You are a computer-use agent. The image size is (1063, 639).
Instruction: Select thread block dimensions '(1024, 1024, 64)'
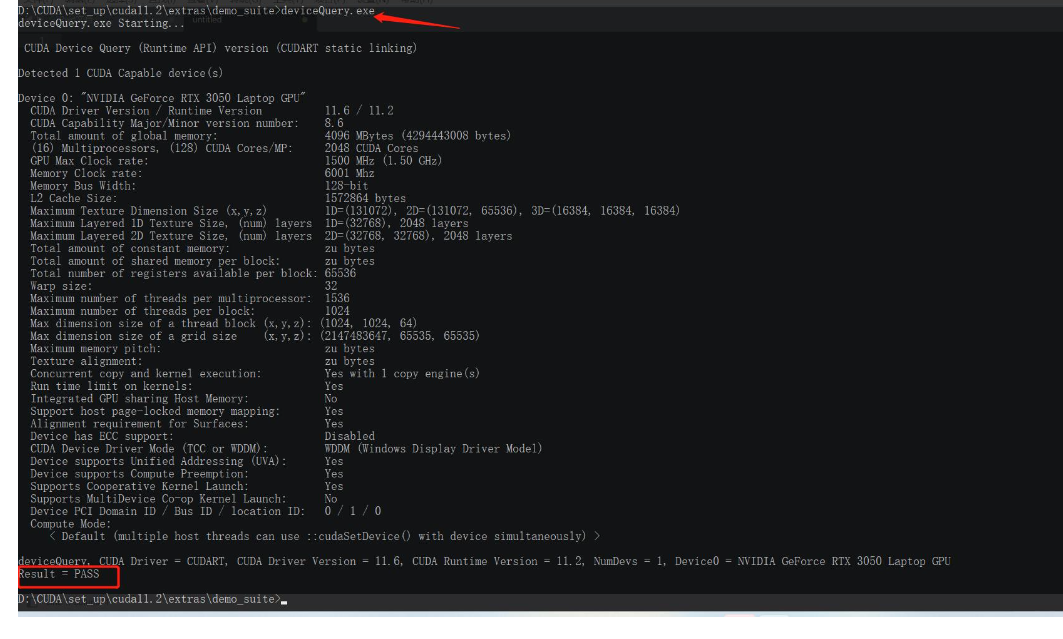click(x=368, y=324)
